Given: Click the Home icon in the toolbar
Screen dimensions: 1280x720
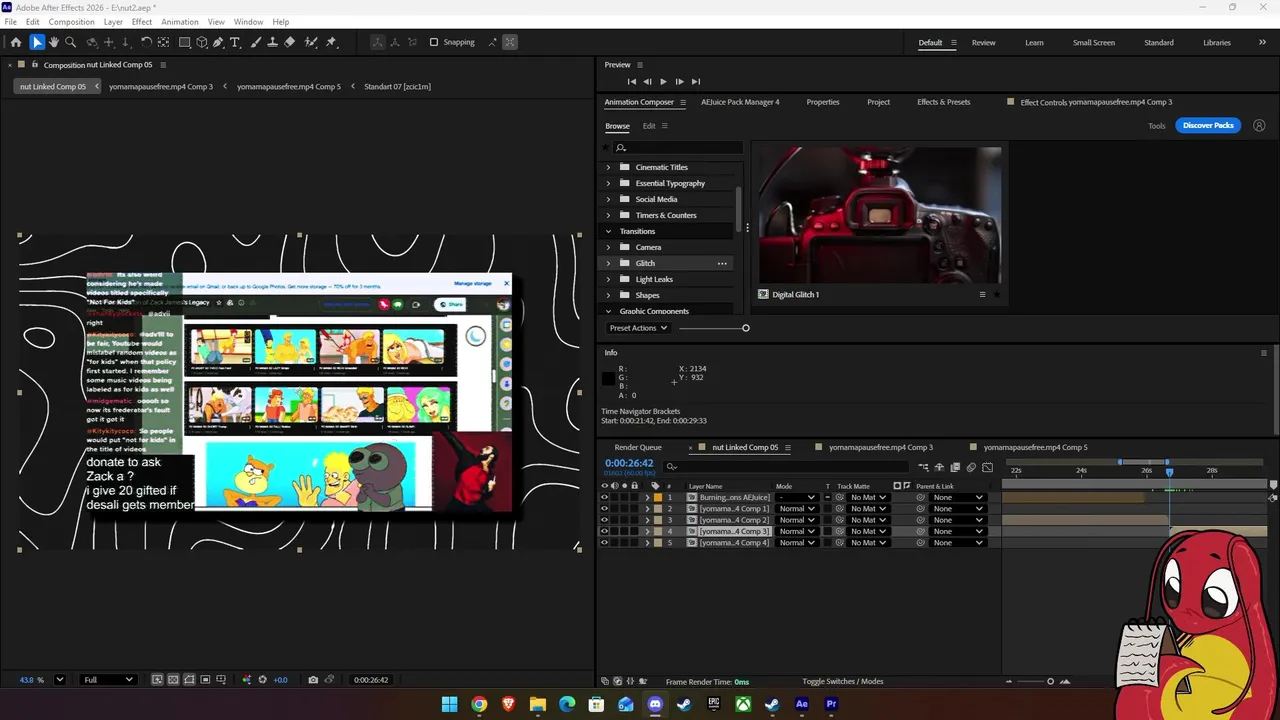Looking at the screenshot, I should click(x=16, y=42).
